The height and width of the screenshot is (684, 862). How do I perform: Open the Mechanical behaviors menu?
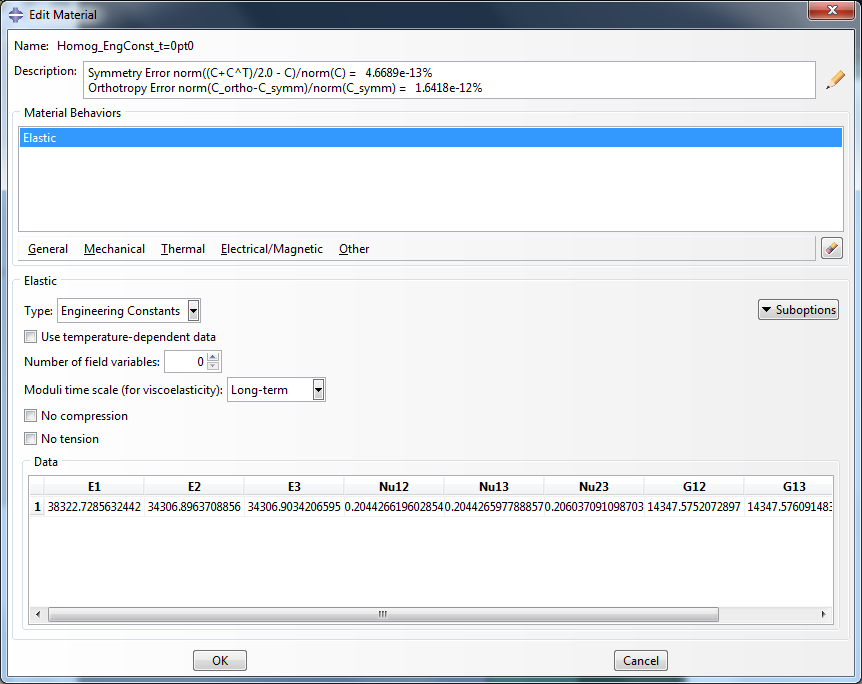tap(113, 249)
